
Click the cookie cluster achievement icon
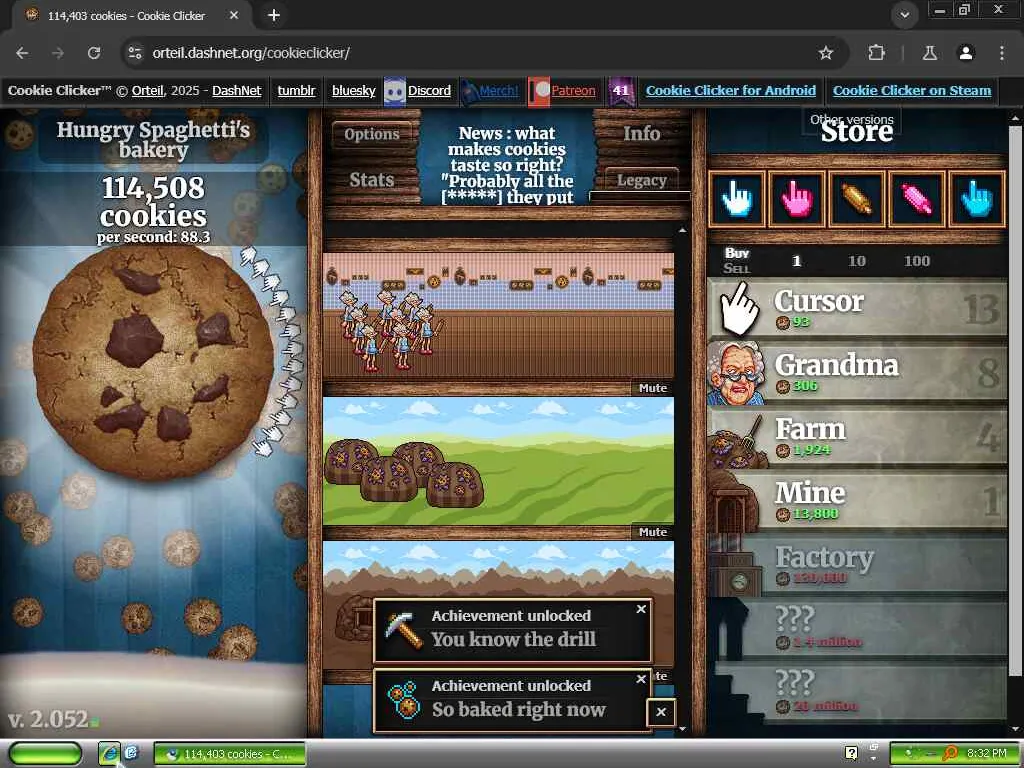[403, 700]
